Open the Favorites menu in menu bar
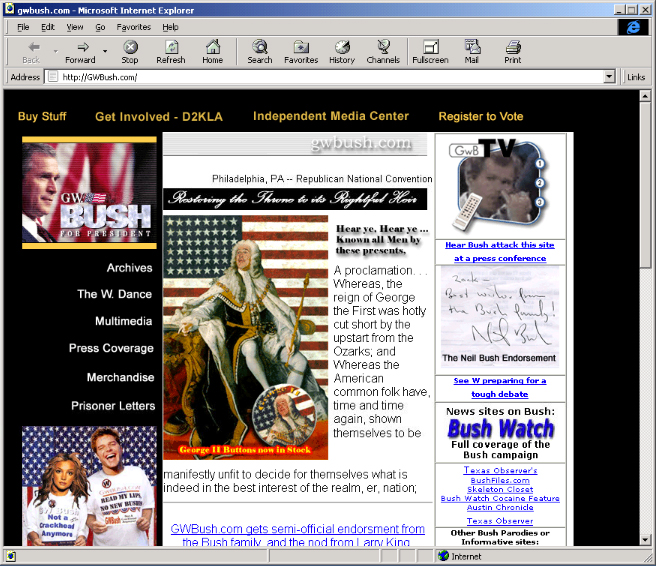This screenshot has width=656, height=566. pyautogui.click(x=133, y=27)
